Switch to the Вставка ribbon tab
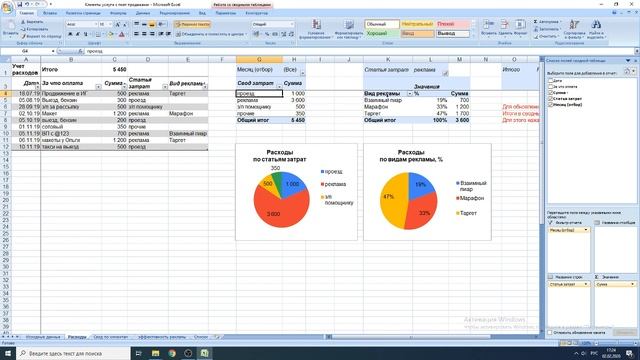 point(50,13)
